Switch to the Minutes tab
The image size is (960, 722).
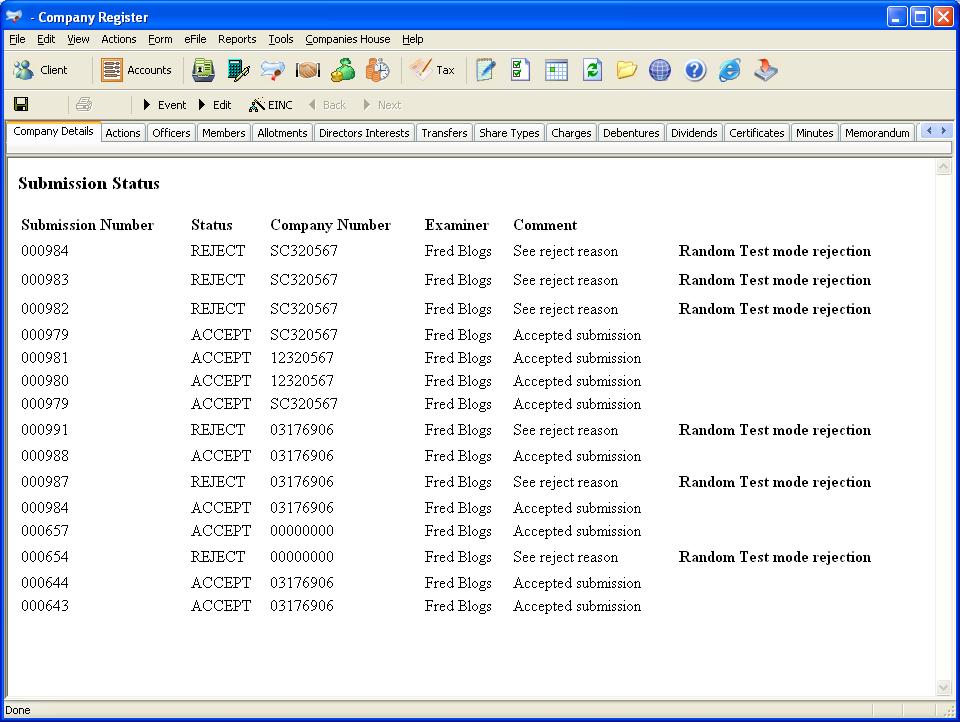[815, 133]
